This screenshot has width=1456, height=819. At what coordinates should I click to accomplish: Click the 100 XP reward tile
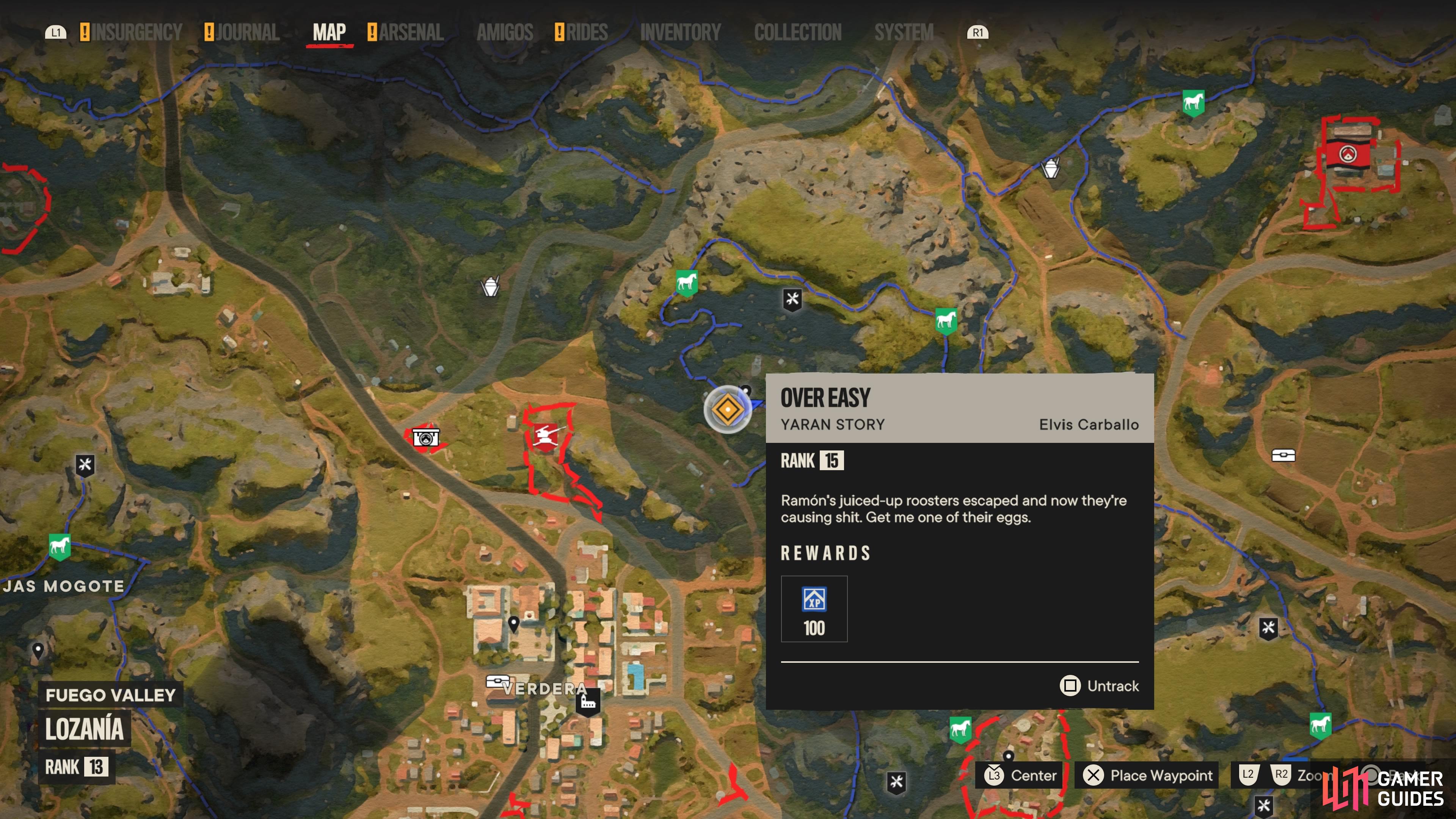pos(814,609)
